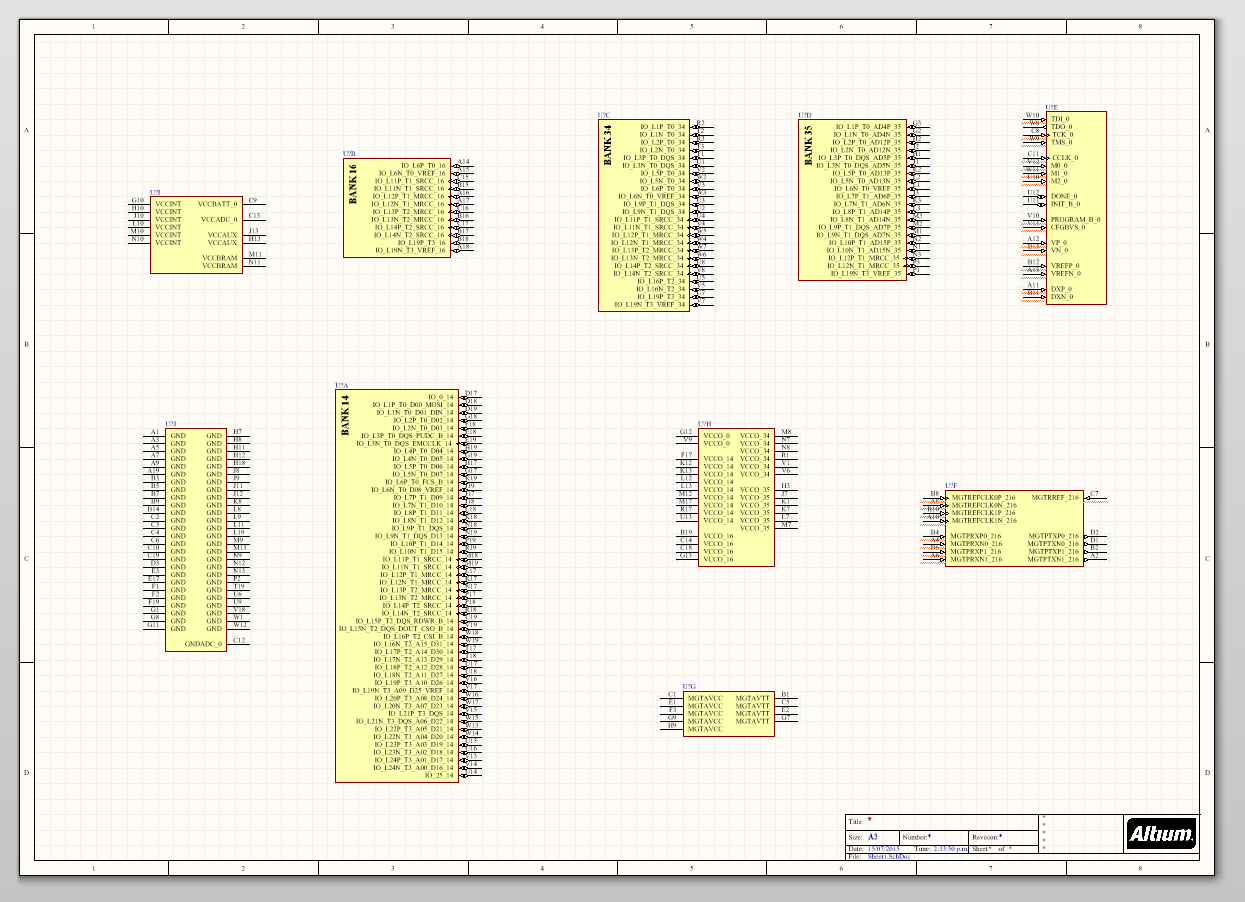Image resolution: width=1245 pixels, height=902 pixels.
Task: Select the BANK 14 component body
Action: [x=396, y=585]
